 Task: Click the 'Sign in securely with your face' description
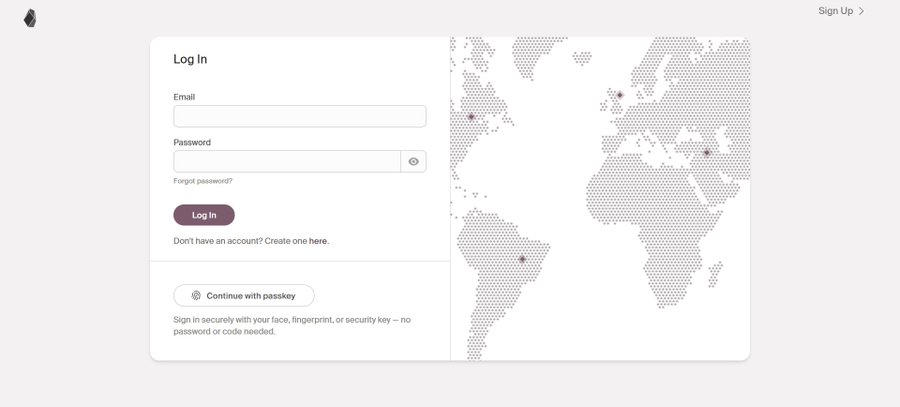point(292,325)
